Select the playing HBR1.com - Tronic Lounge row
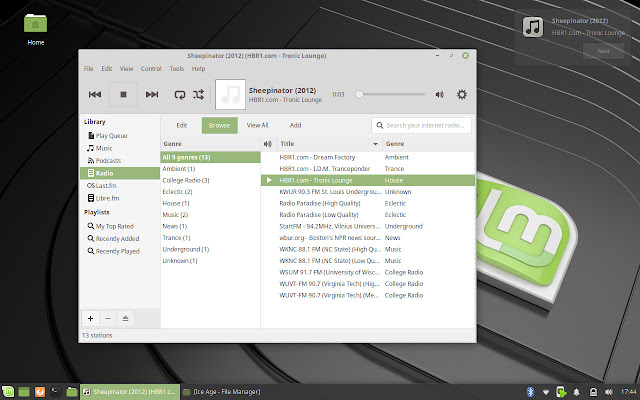The height and width of the screenshot is (400, 640). point(368,180)
